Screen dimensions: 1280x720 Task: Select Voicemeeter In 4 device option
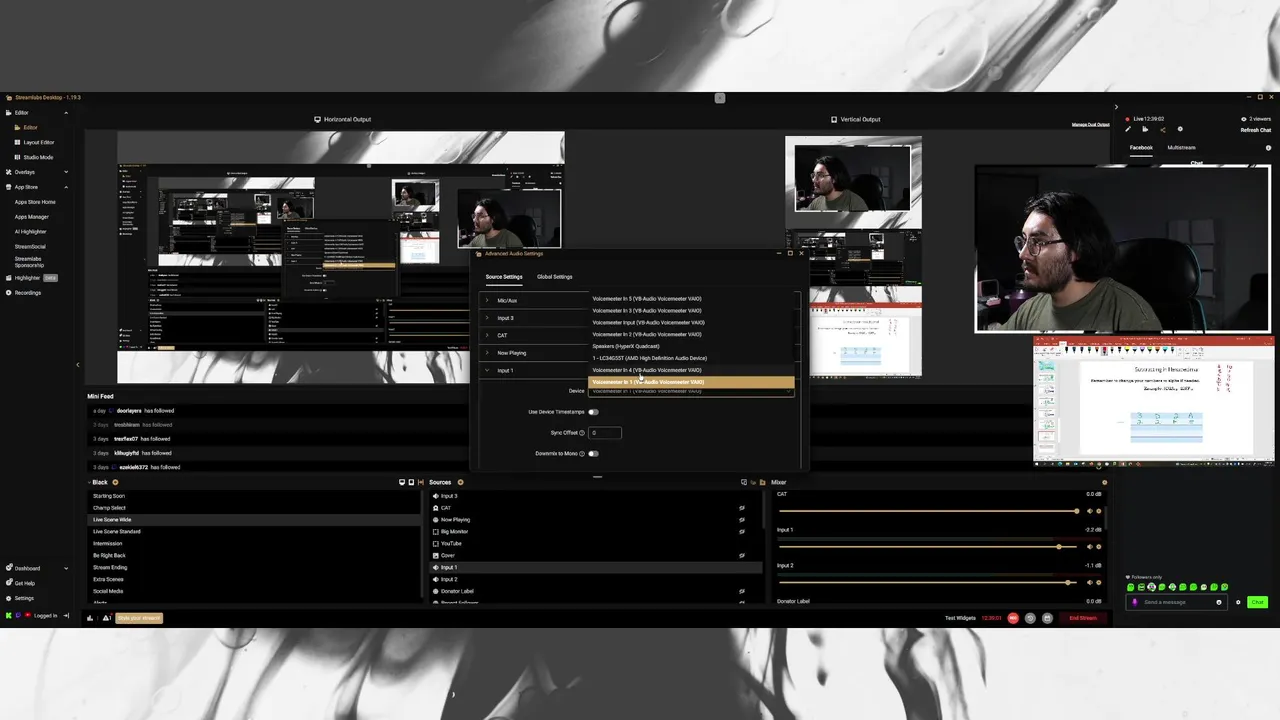[692, 370]
